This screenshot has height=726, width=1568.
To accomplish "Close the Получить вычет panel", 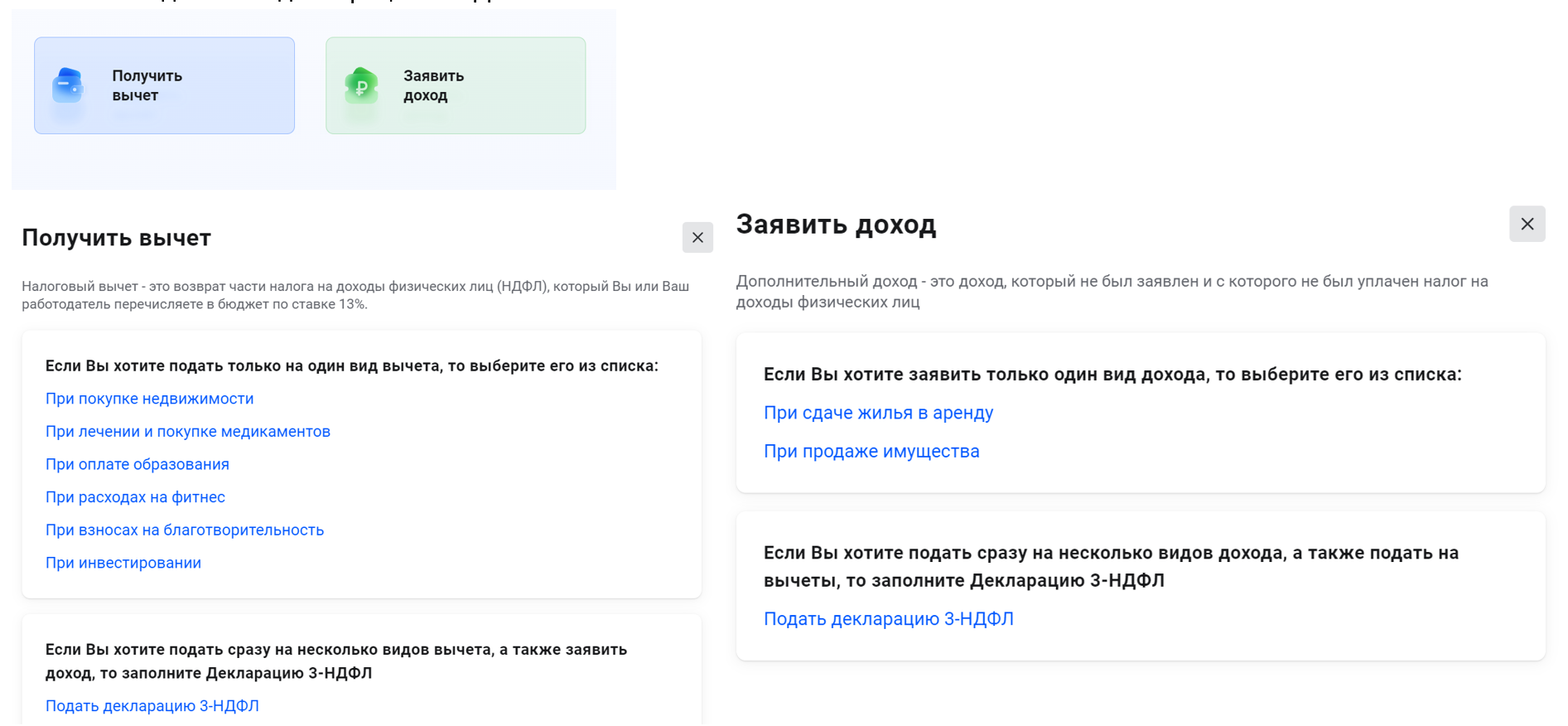I will point(697,238).
